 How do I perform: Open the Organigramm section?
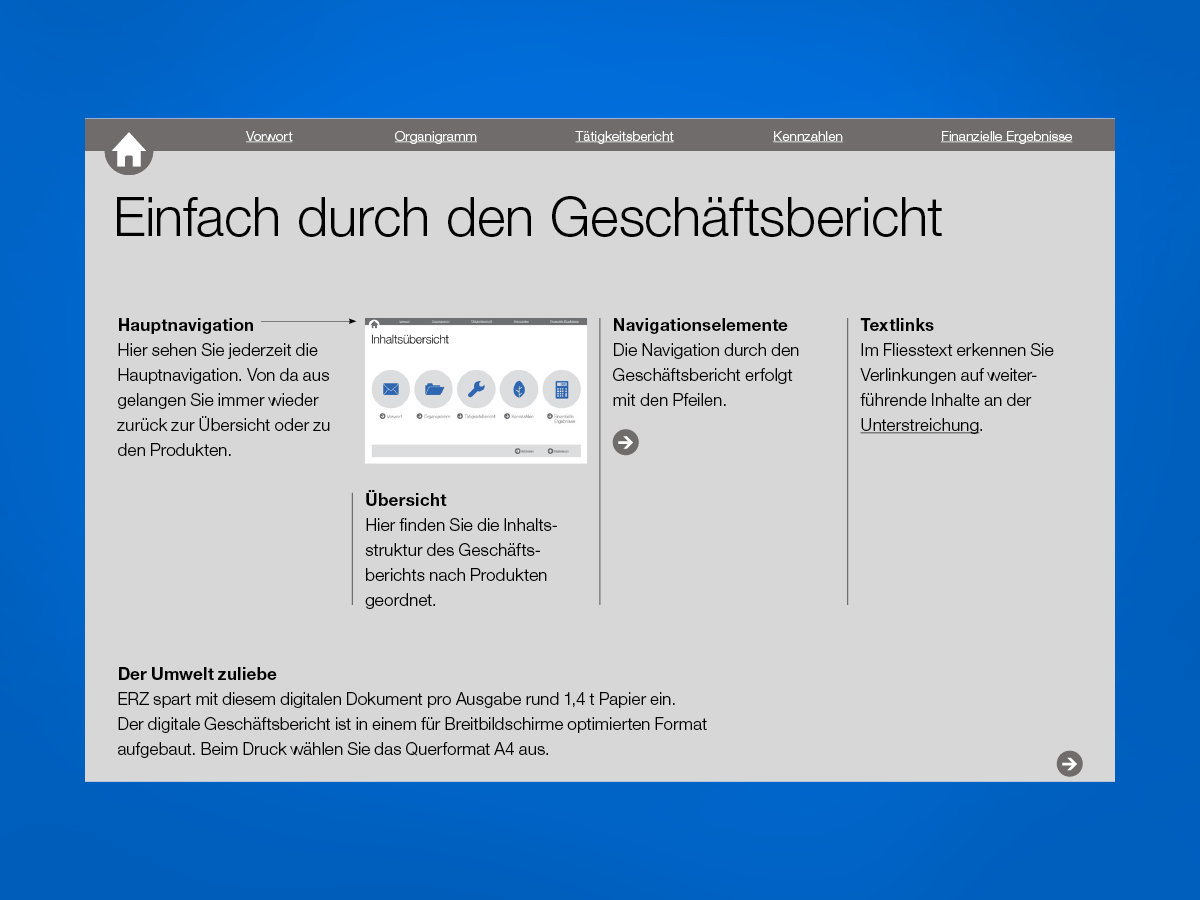tap(435, 136)
